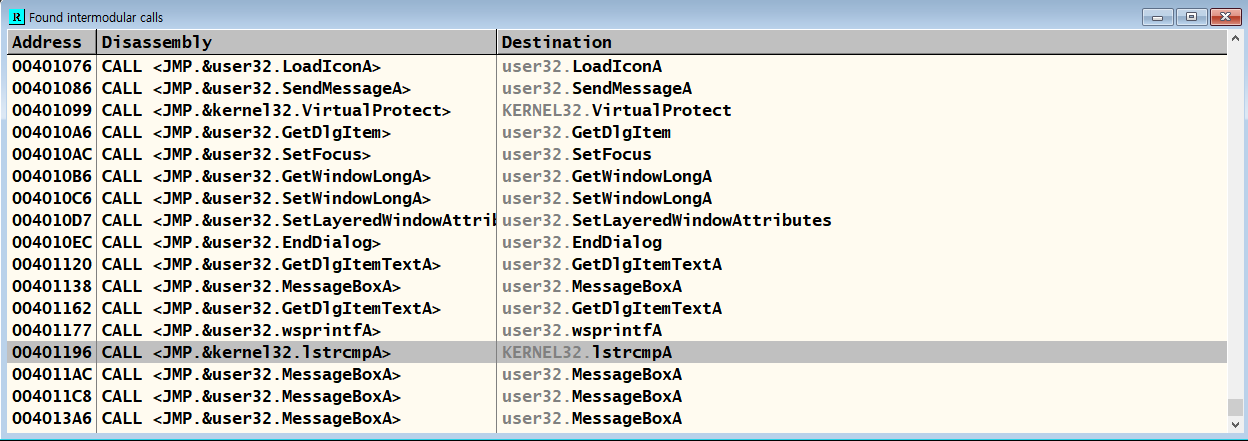
Task: Select address 004010B6
Action: point(52,176)
